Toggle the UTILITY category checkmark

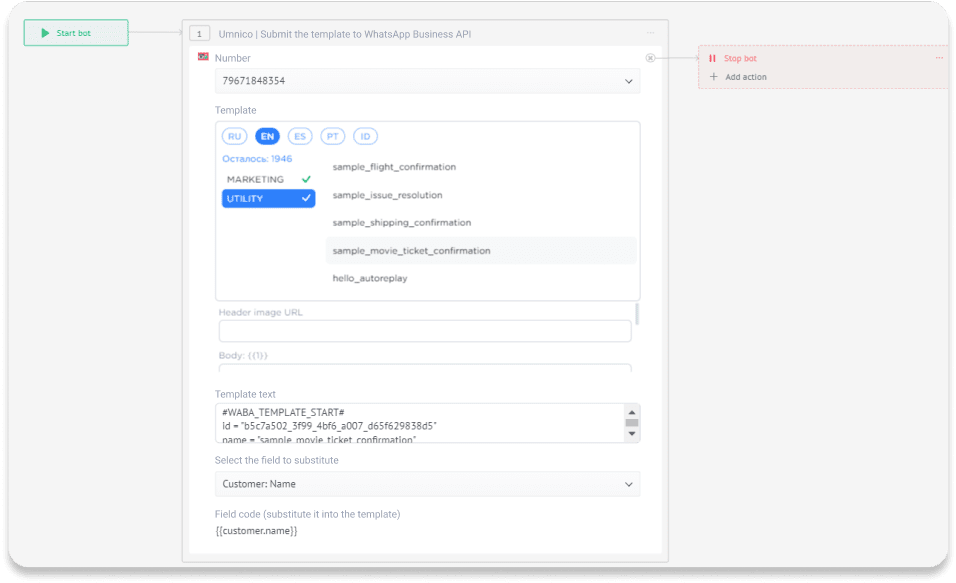coord(305,198)
